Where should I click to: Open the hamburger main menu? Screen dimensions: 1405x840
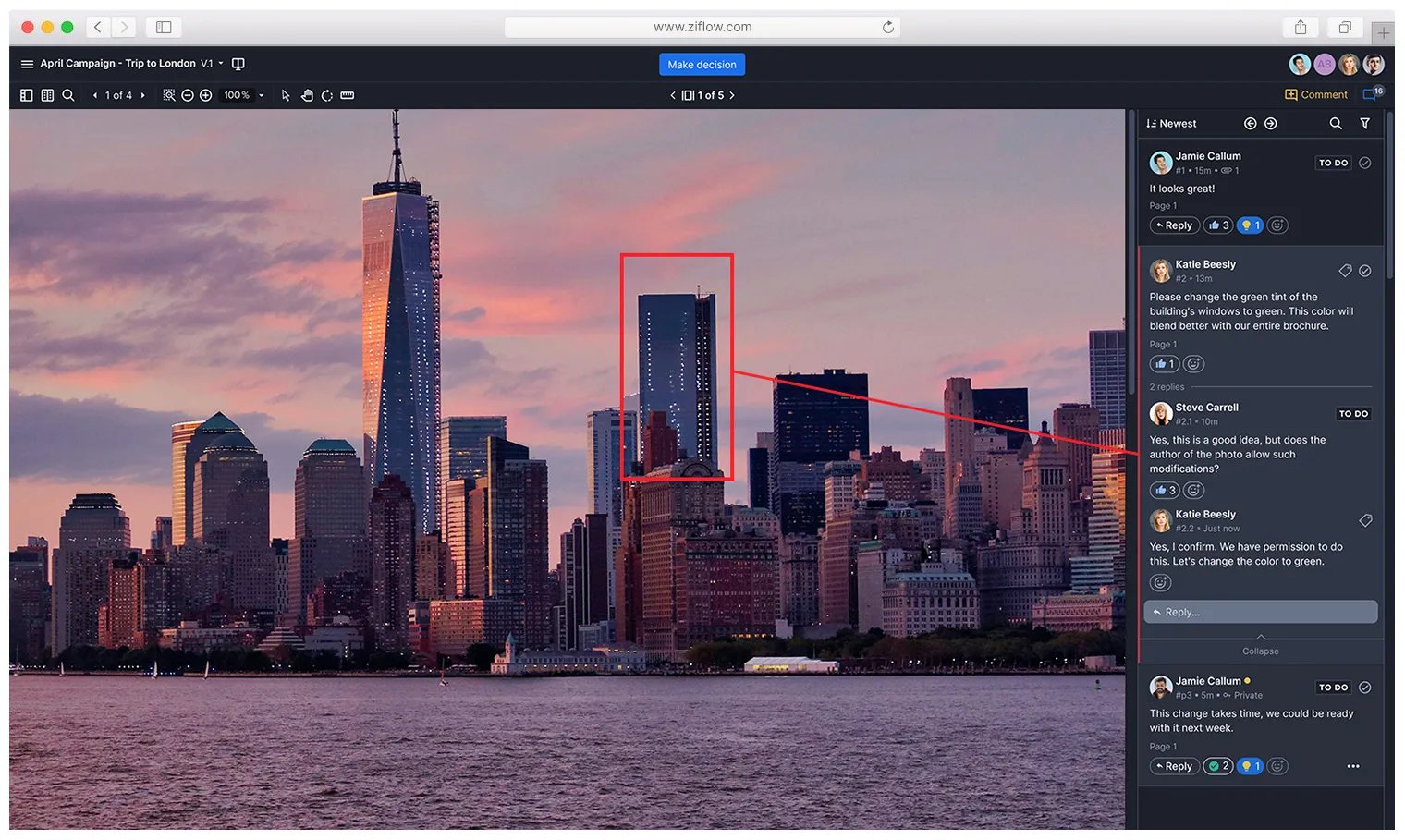[x=27, y=64]
